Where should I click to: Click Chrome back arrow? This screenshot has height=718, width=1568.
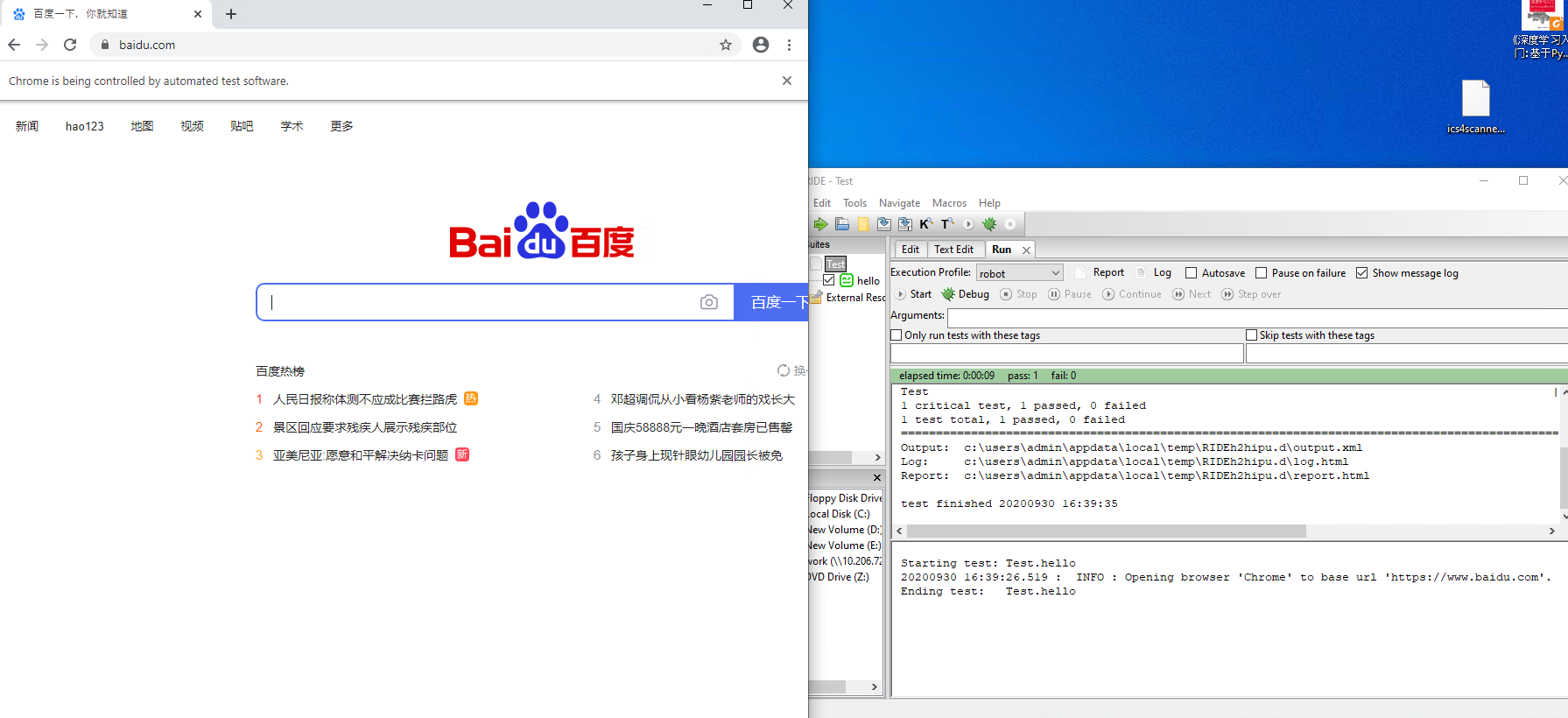tap(14, 45)
